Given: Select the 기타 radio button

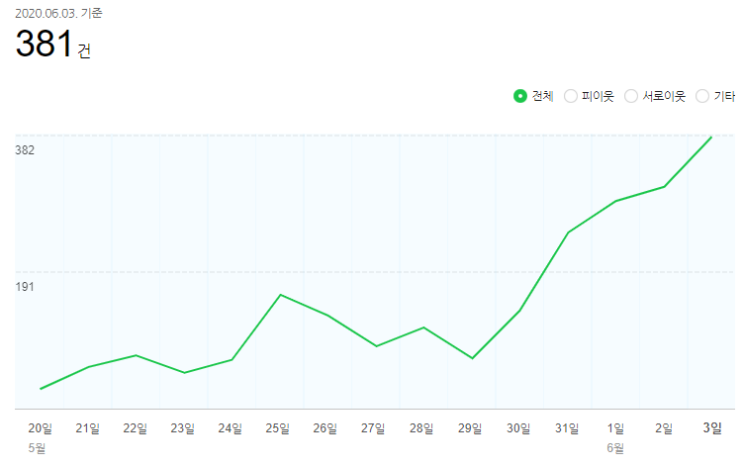Looking at the screenshot, I should point(702,96).
